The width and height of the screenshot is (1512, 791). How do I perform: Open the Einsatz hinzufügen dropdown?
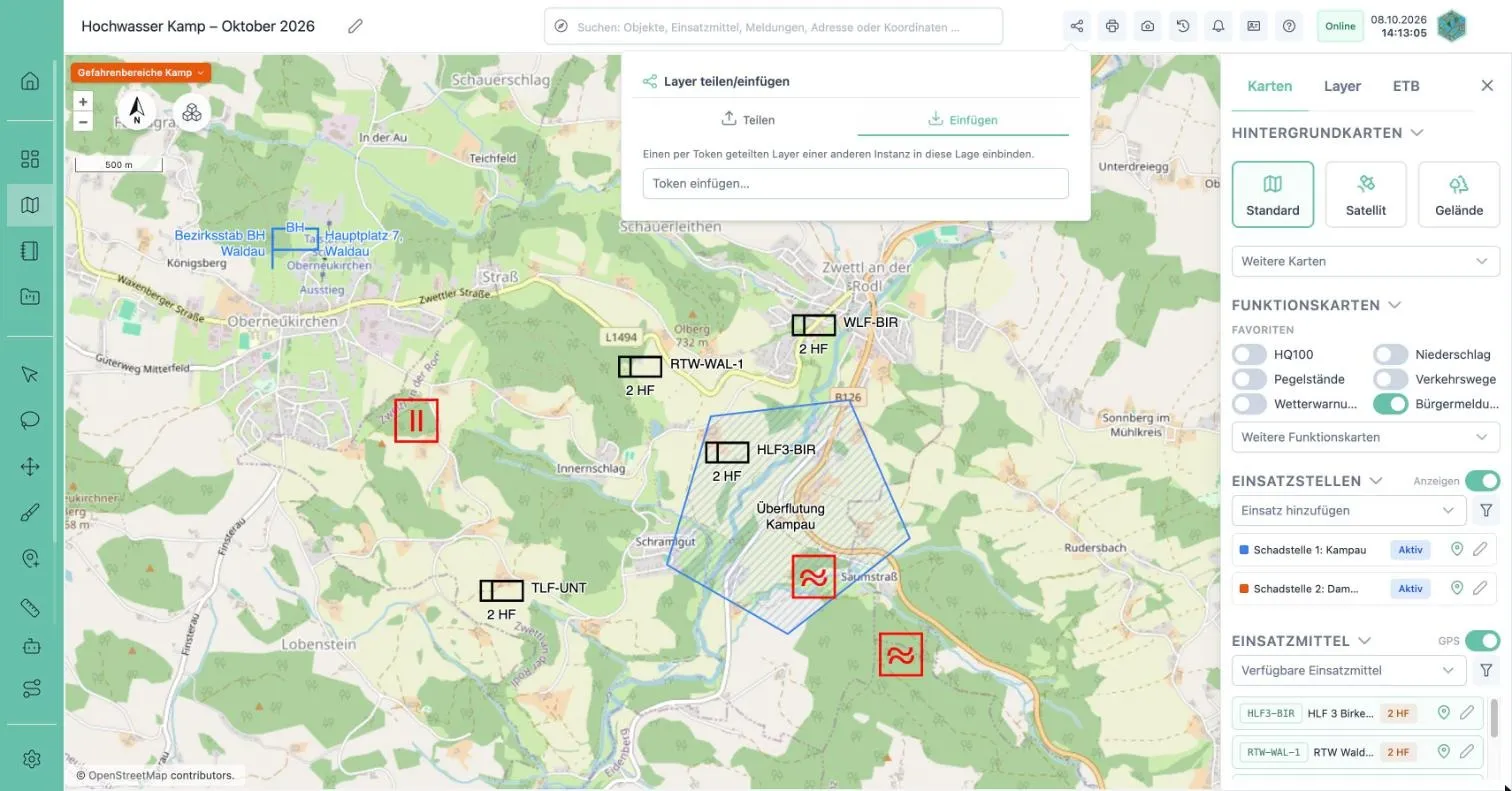click(x=1349, y=510)
